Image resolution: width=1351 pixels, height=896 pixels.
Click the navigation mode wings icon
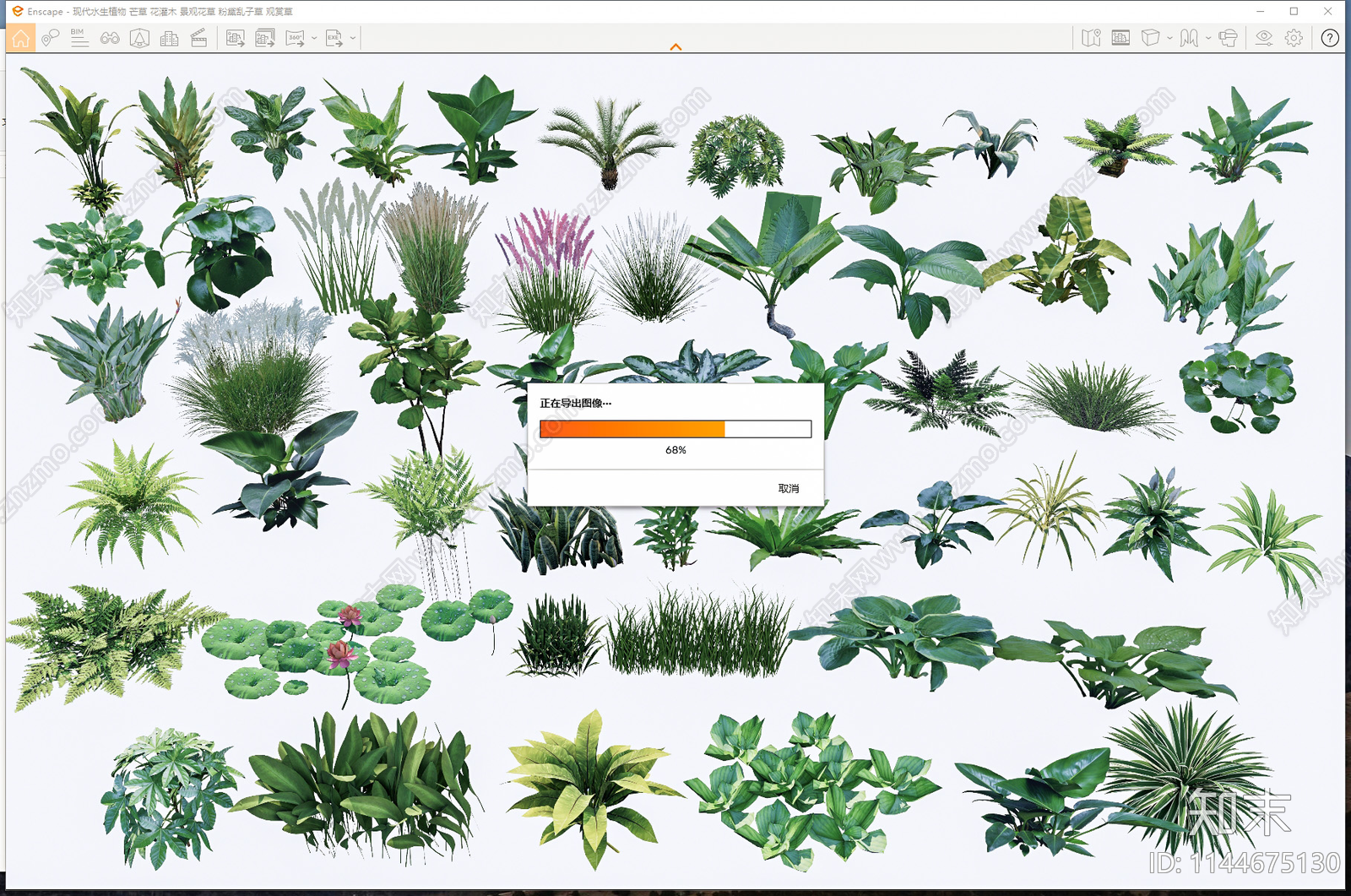click(1189, 38)
